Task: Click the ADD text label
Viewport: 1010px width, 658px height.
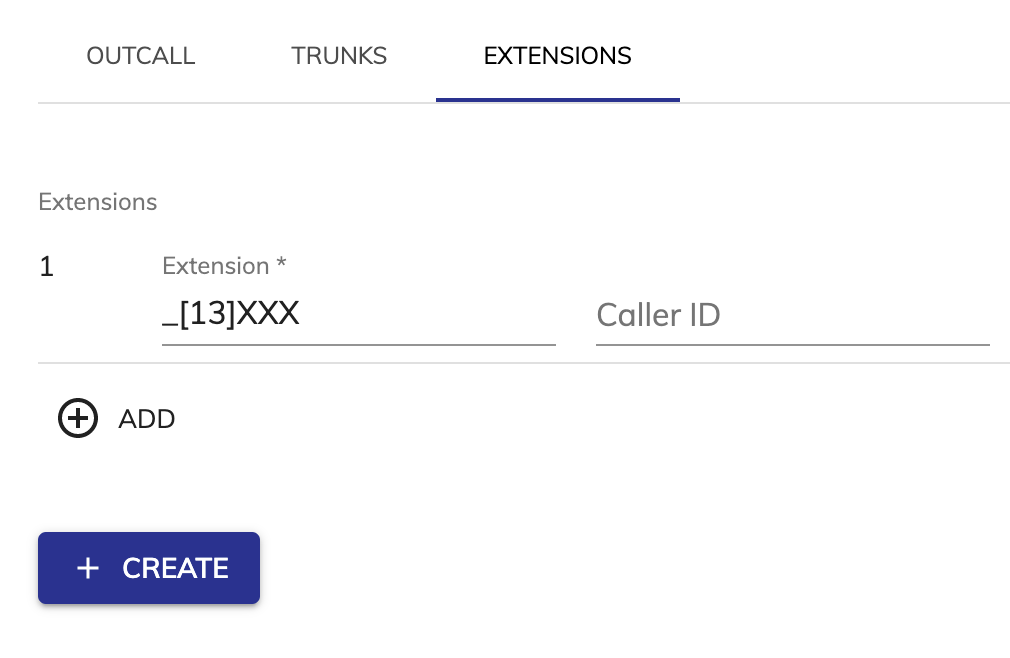Action: tap(147, 419)
